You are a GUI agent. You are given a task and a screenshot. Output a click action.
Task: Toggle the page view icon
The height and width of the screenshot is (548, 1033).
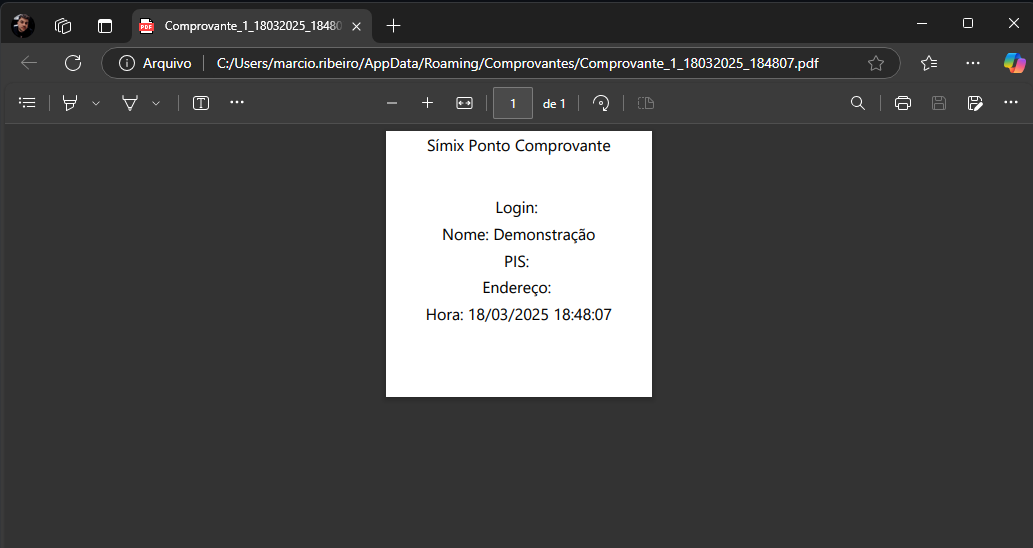click(x=646, y=103)
